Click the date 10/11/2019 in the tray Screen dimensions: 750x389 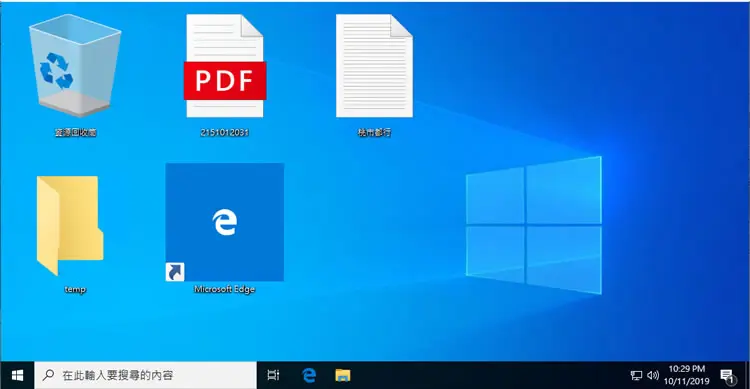pos(686,381)
